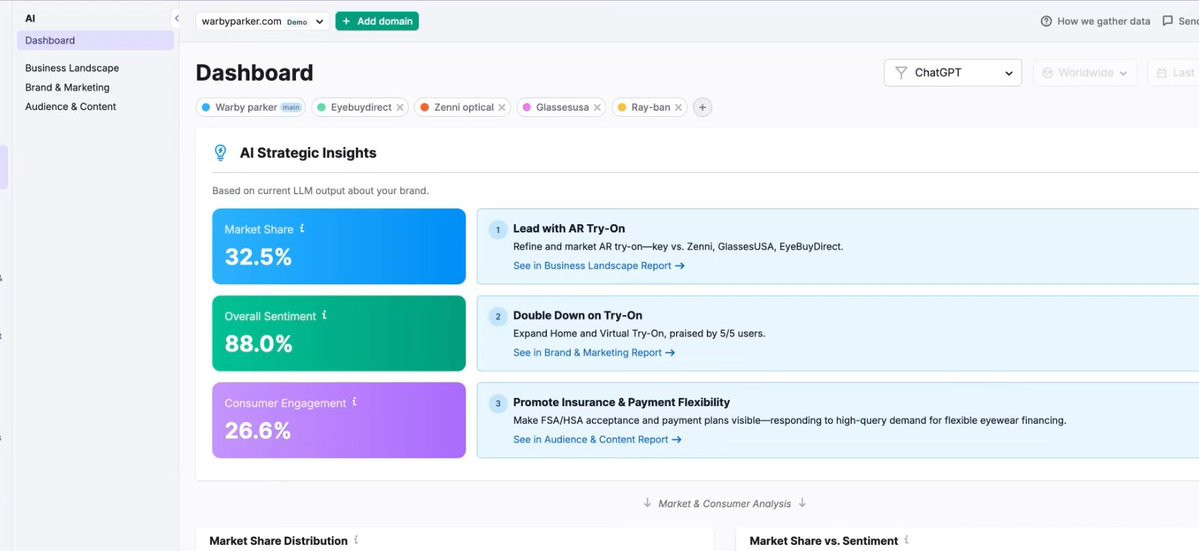This screenshot has width=1199, height=551.
Task: Remove the Eyebuydirect competitor tag
Action: coord(400,108)
